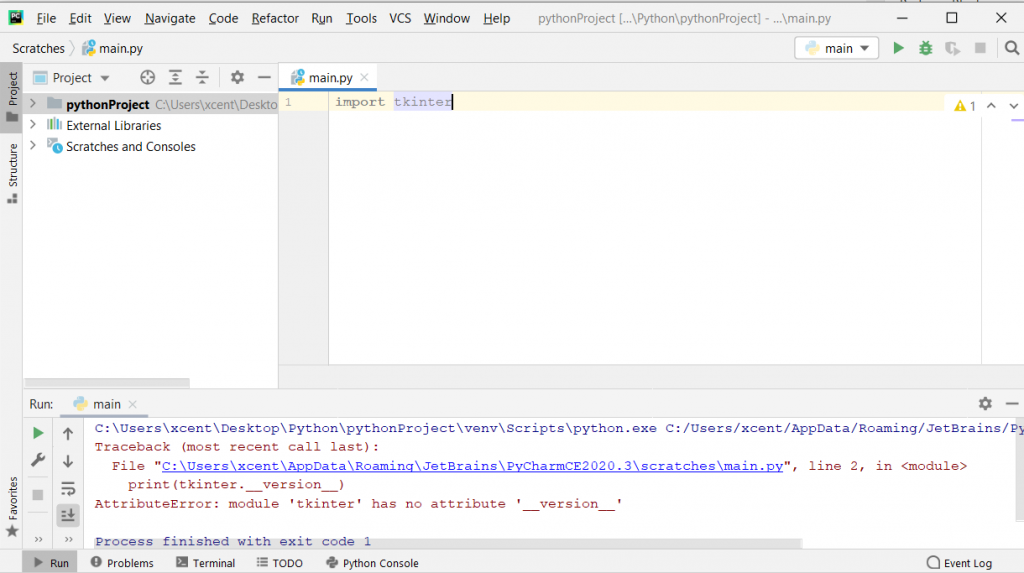
Task: Toggle Favorites side tool window
Action: click(x=12, y=507)
